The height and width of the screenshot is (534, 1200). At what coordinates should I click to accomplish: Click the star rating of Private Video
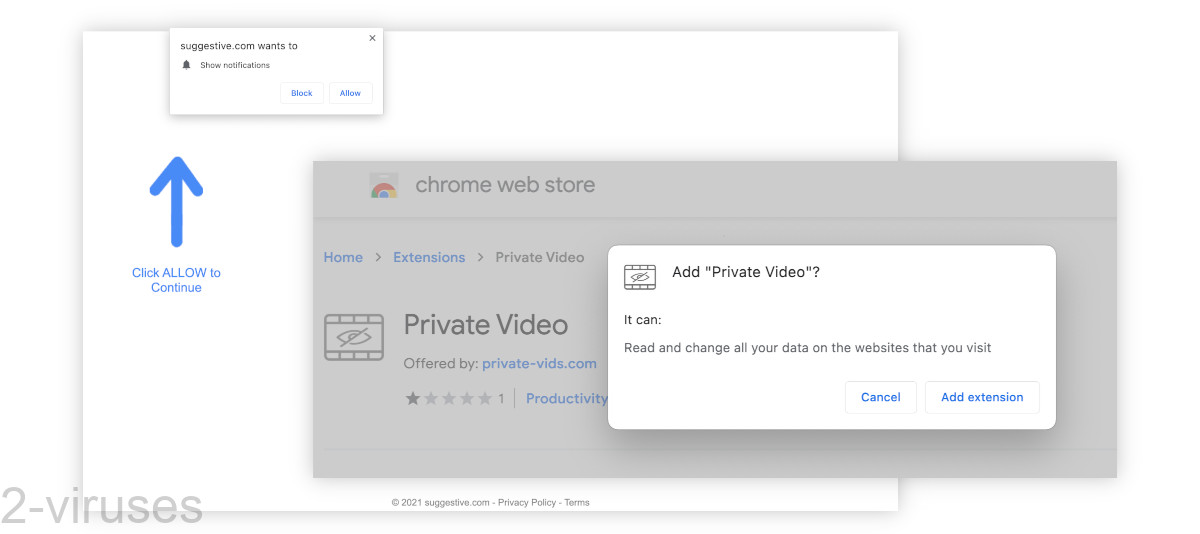tap(448, 398)
